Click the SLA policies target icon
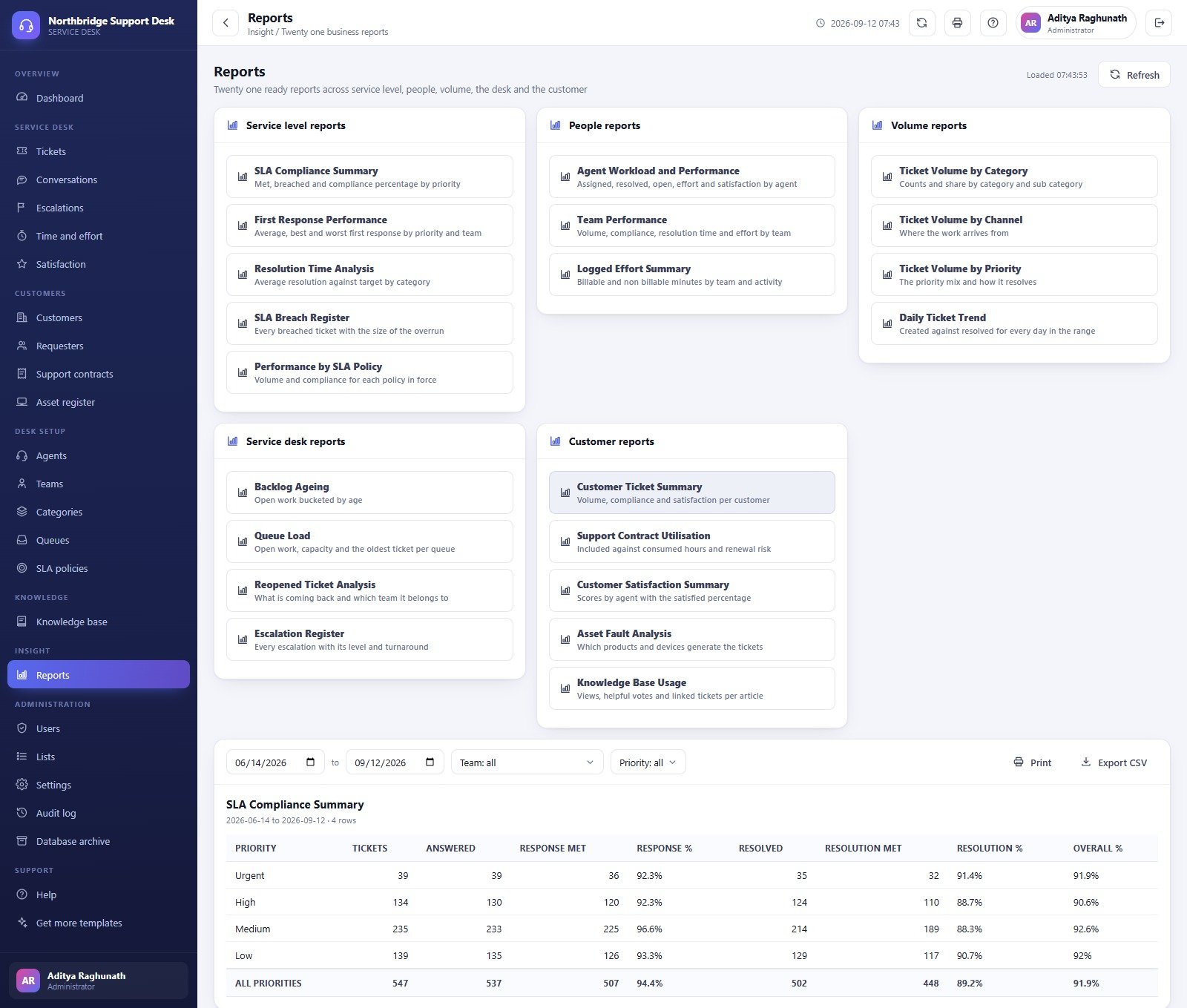Screen dimensions: 1187x1008 [x=22, y=568]
